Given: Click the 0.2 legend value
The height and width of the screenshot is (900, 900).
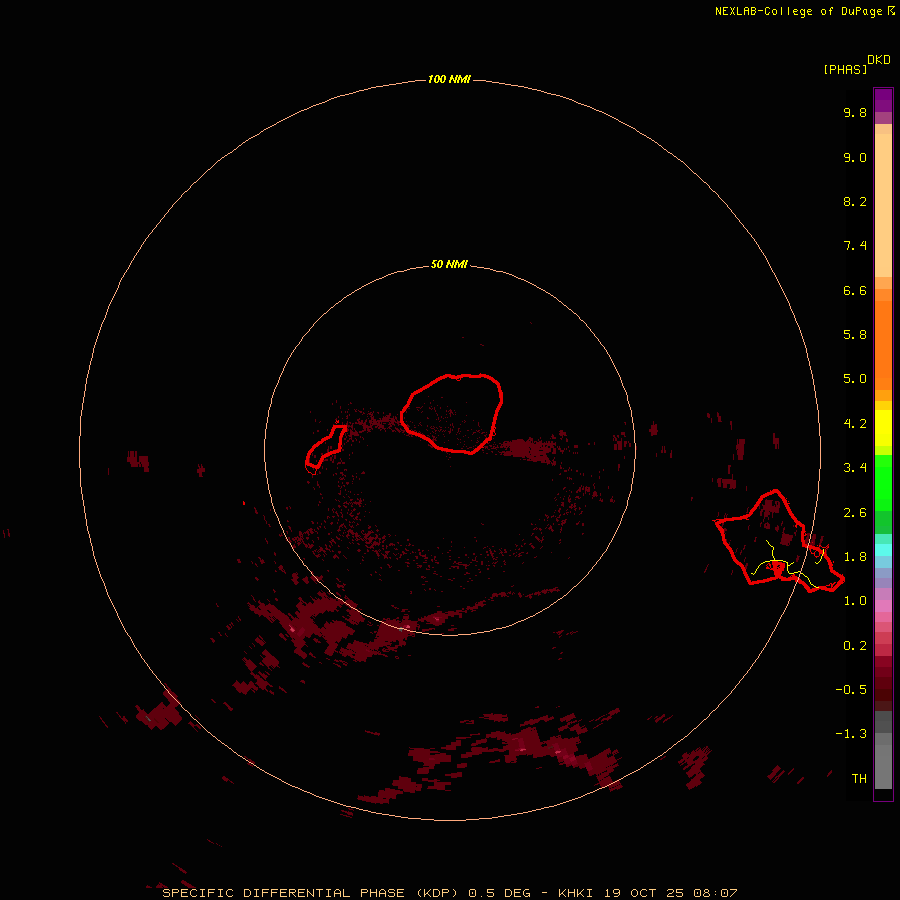Looking at the screenshot, I should point(855,646).
